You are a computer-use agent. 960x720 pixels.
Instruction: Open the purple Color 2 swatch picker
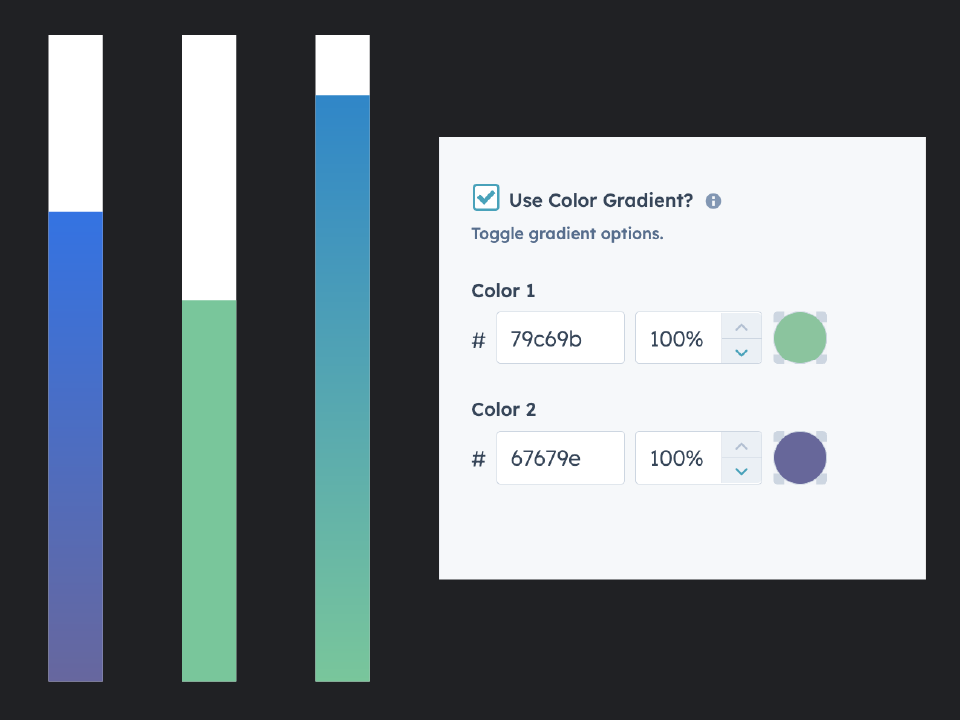pyautogui.click(x=800, y=458)
